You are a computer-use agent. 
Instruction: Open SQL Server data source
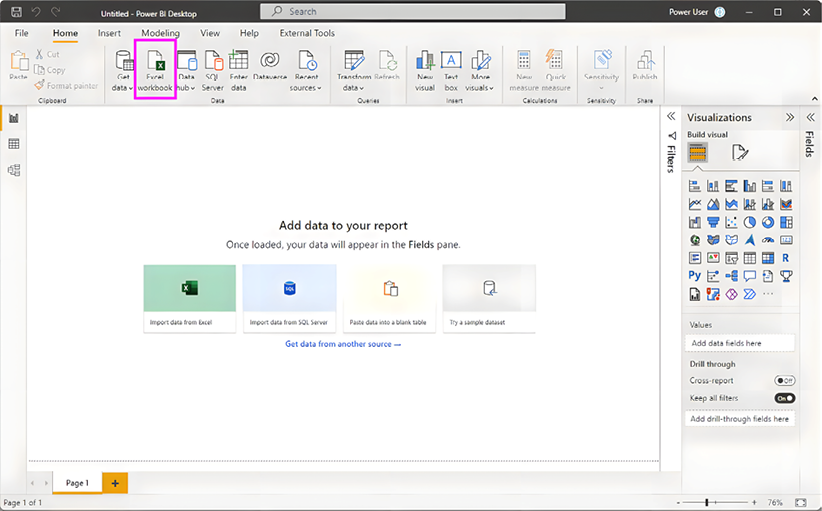213,68
